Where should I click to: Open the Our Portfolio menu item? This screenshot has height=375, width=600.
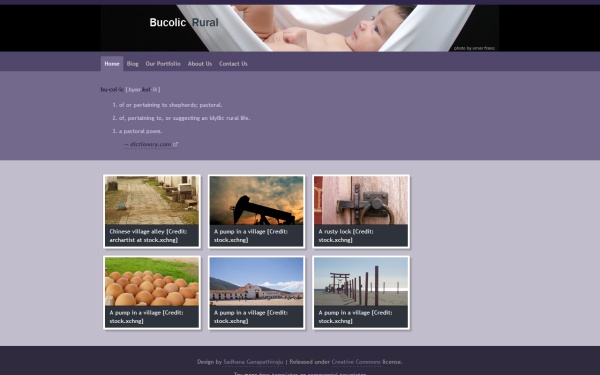click(x=163, y=64)
